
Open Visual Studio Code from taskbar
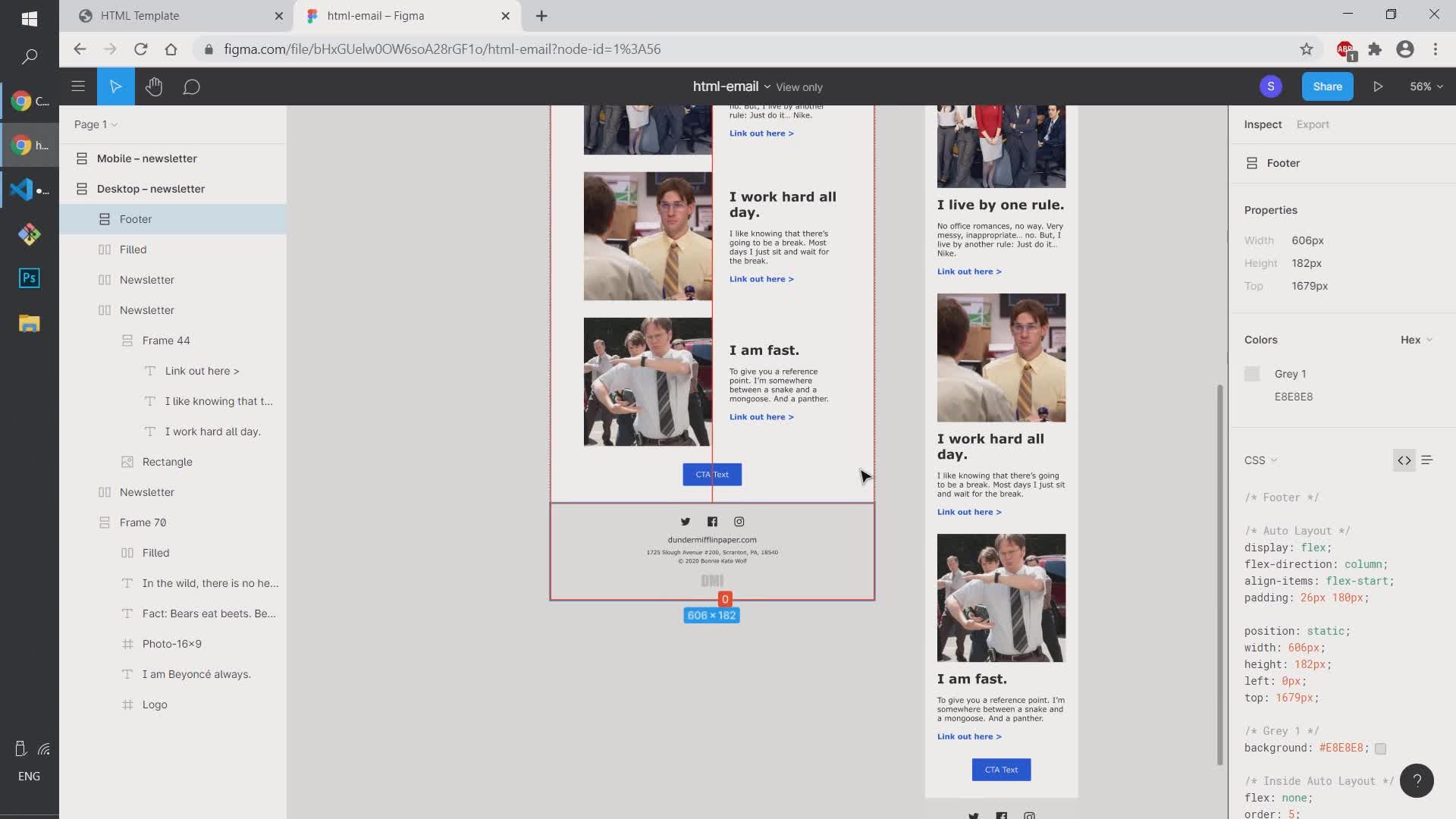pyautogui.click(x=30, y=190)
